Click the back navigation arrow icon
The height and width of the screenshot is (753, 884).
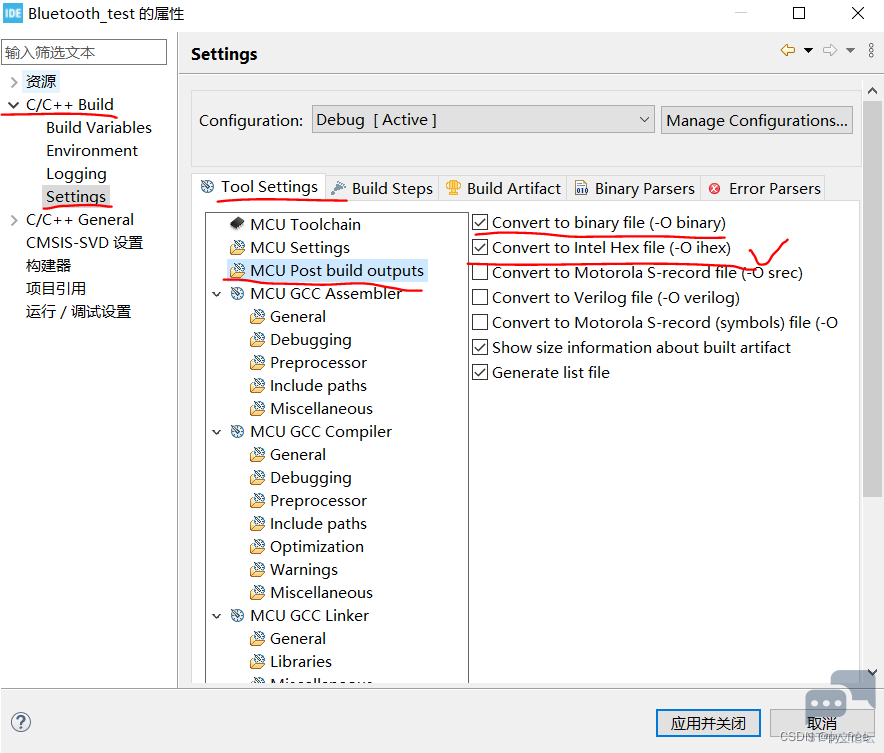[788, 51]
